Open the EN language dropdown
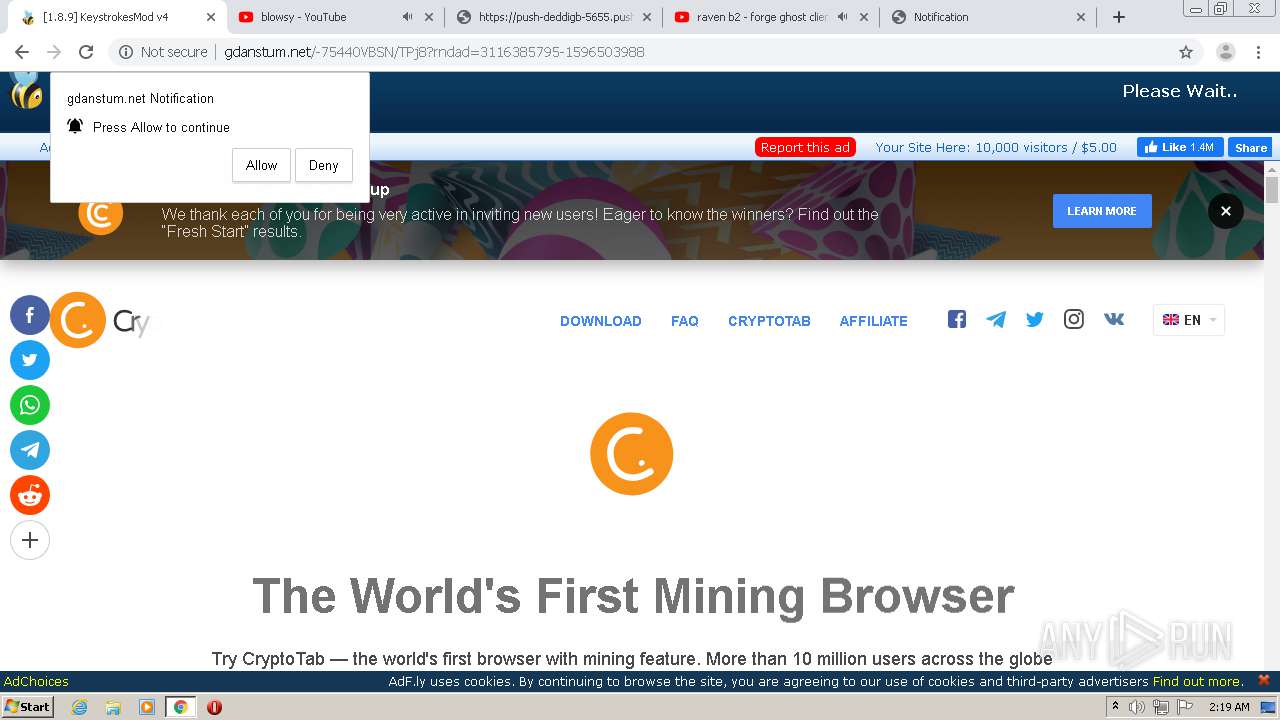 (1189, 320)
